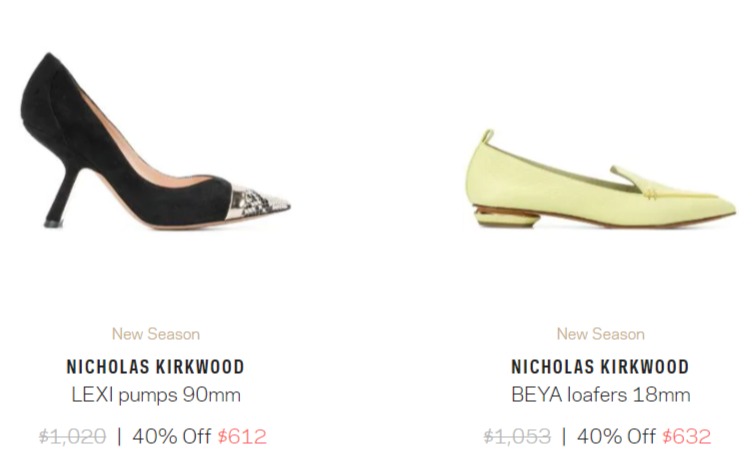
Task: Click the New Season label above BEYA loafers
Action: (600, 334)
